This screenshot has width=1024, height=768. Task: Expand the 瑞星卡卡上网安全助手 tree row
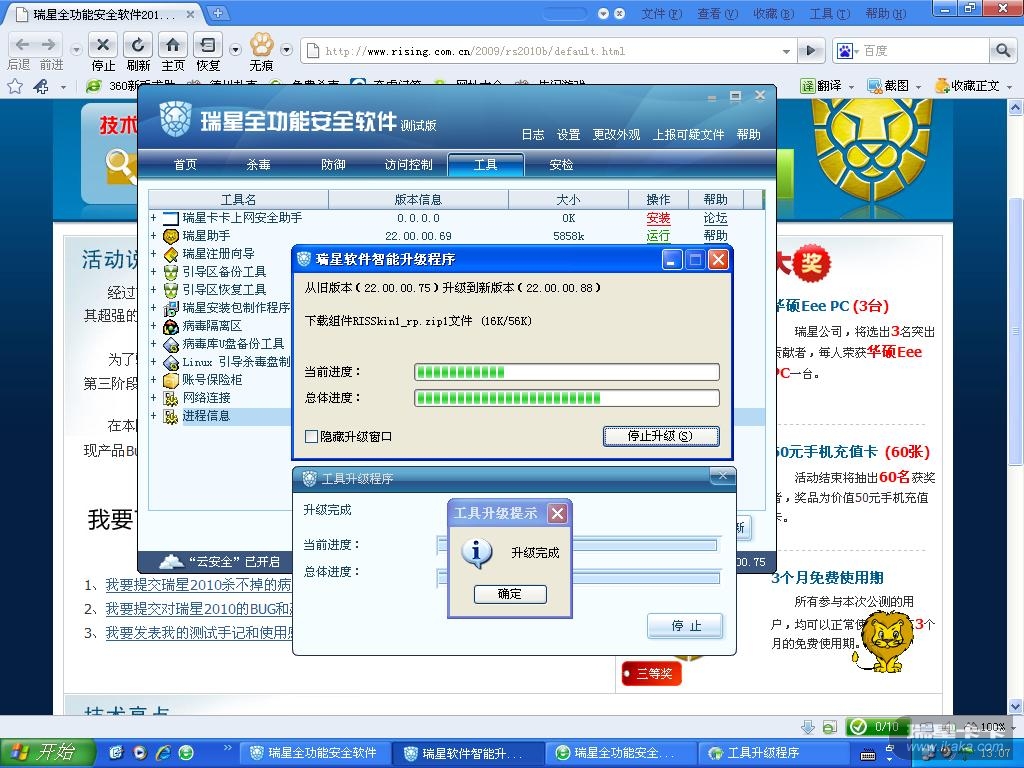(x=153, y=217)
